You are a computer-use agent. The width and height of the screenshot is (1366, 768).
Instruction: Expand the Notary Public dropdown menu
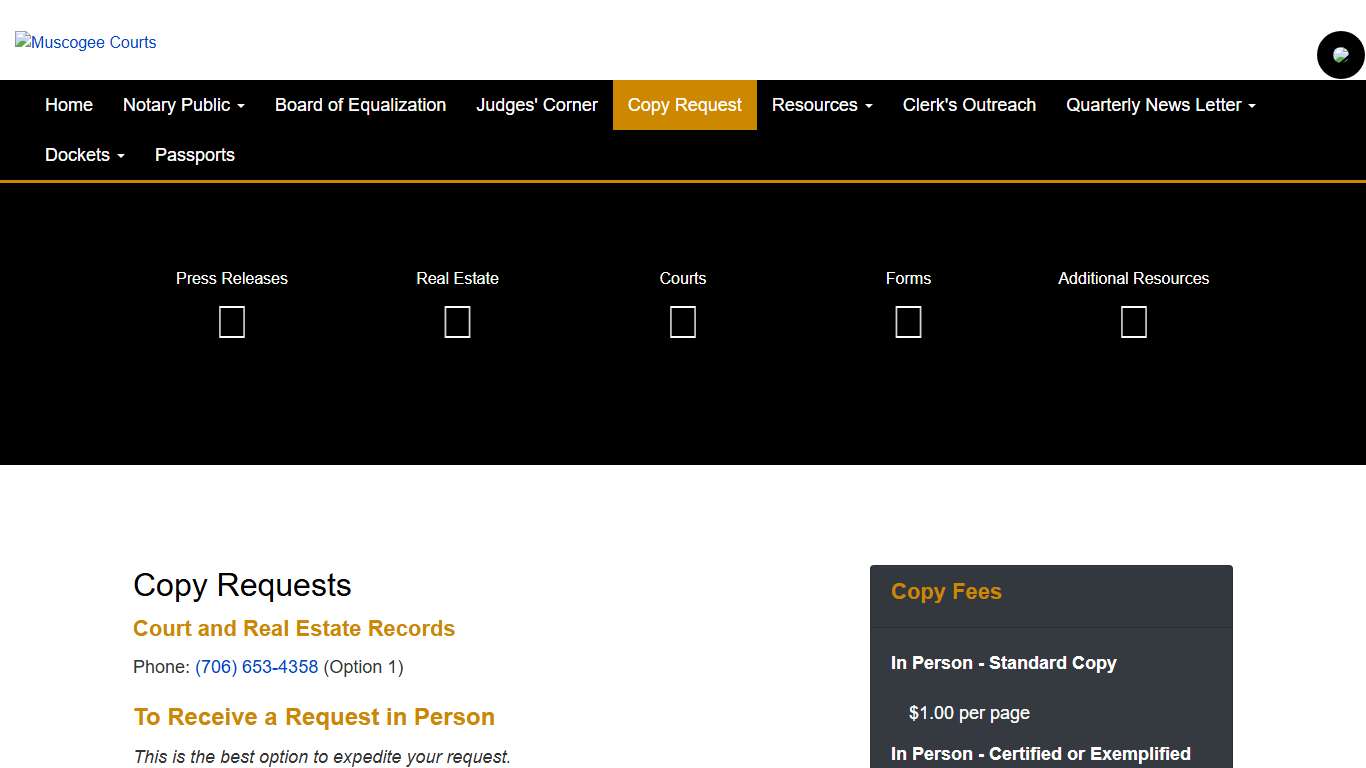coord(183,105)
